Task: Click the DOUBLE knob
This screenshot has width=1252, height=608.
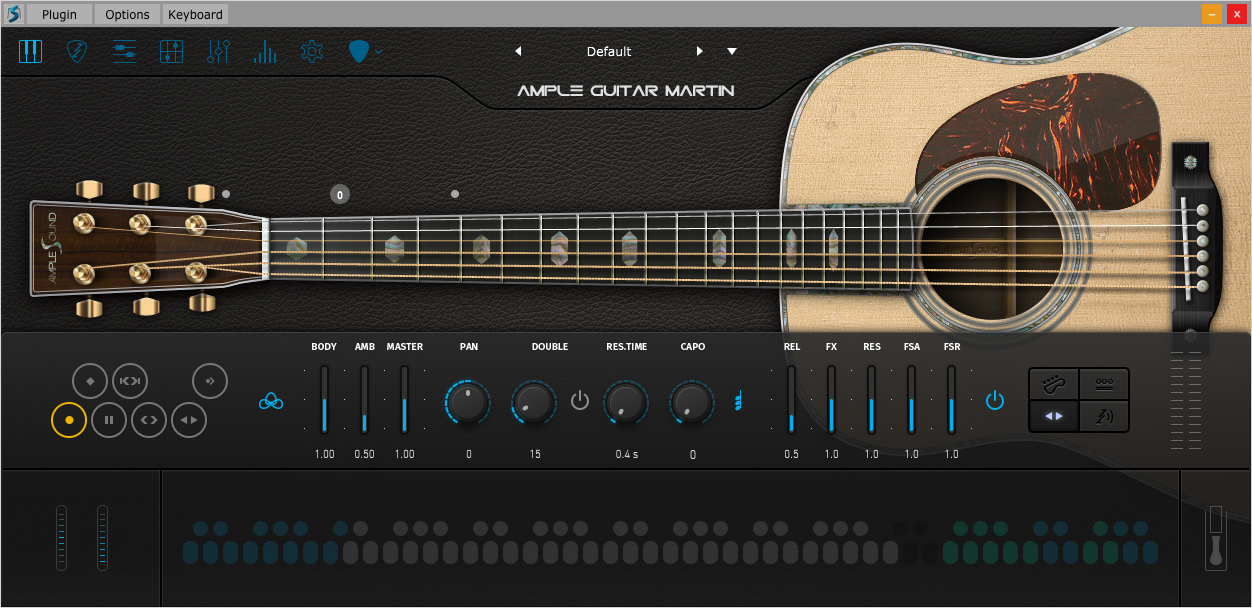Action: point(534,402)
